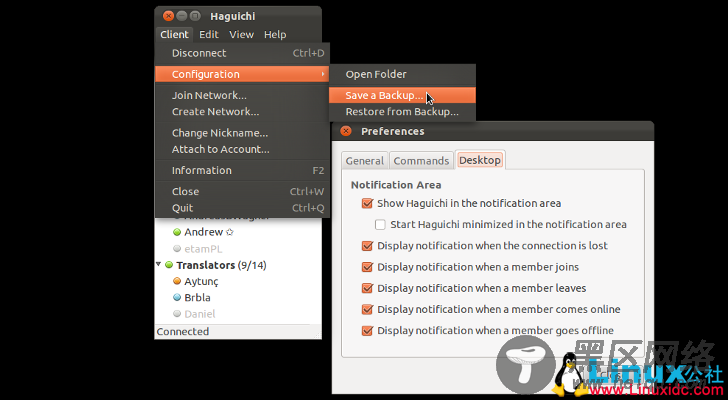Click the Translators green network status icon
This screenshot has height=400, width=728.
(169, 265)
